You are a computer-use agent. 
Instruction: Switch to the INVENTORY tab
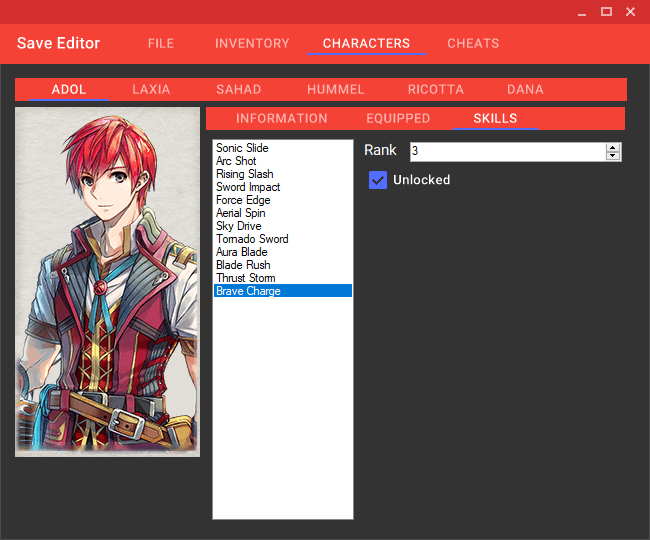coord(252,44)
